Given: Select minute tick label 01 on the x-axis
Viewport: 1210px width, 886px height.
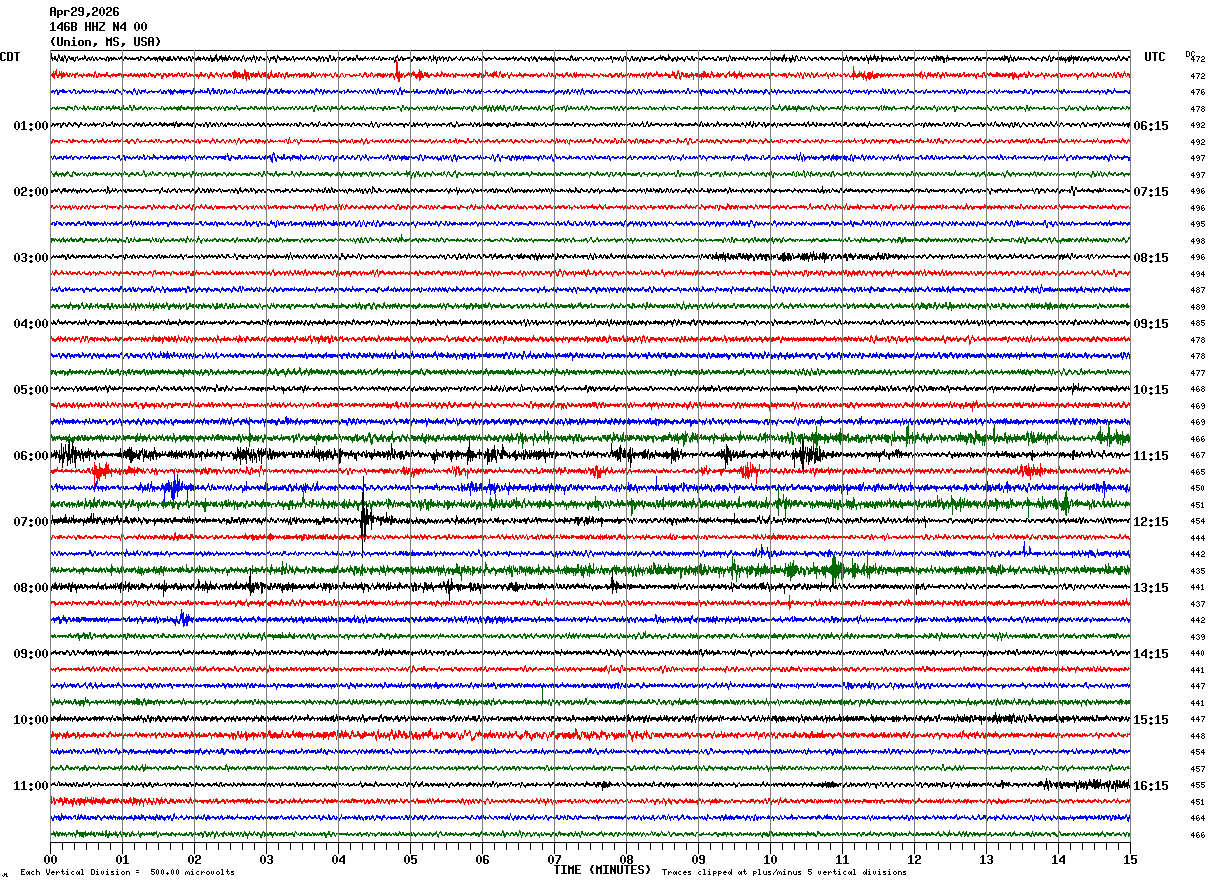Looking at the screenshot, I should click(x=122, y=859).
